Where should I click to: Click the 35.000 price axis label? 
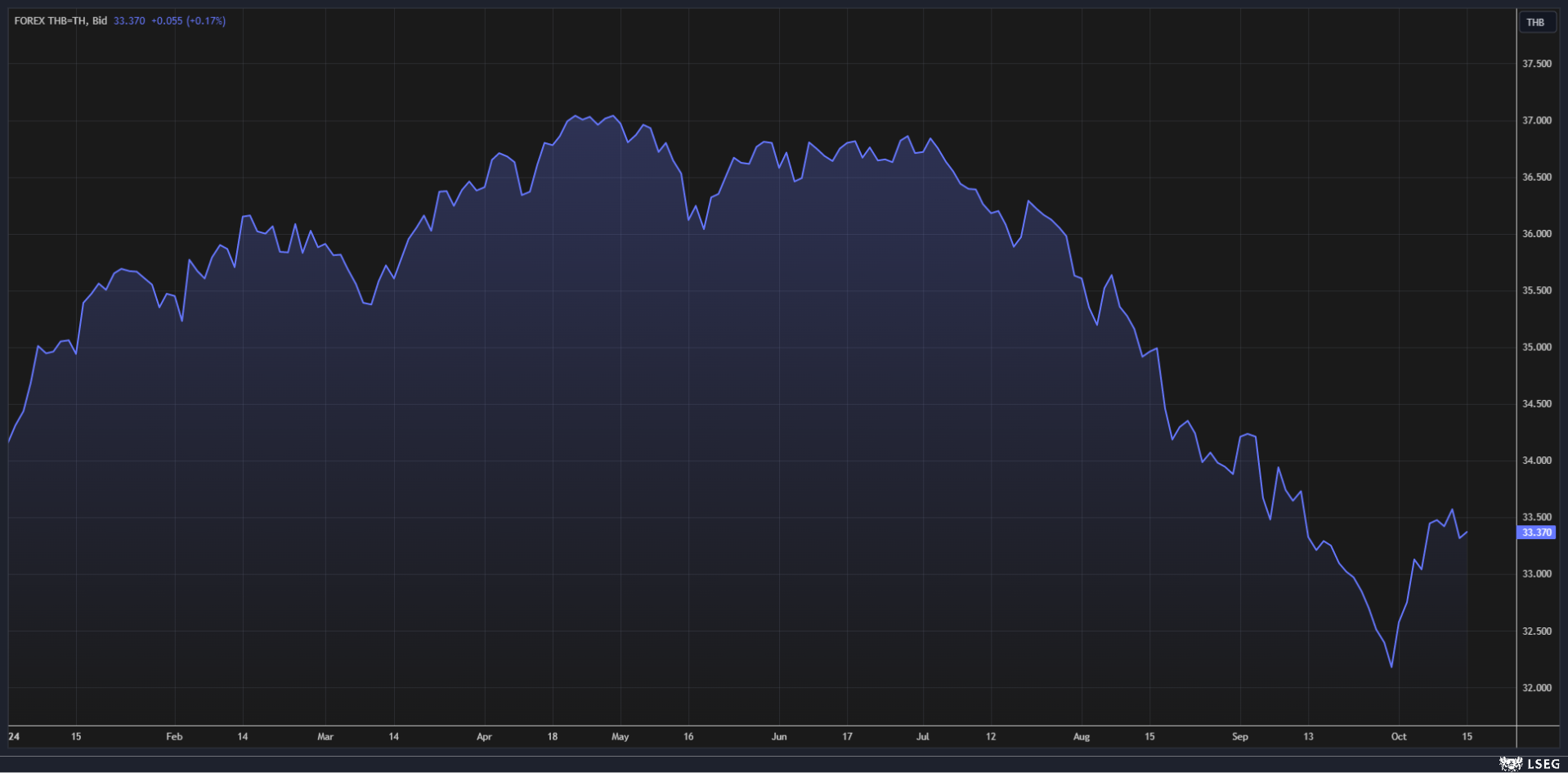[1536, 347]
